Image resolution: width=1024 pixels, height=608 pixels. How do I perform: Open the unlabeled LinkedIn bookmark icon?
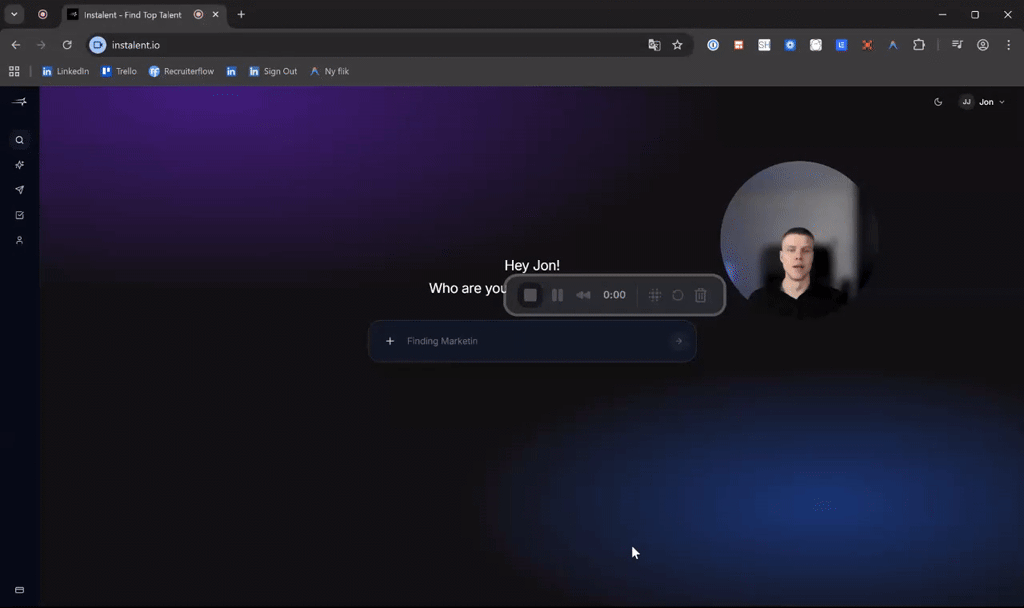231,71
